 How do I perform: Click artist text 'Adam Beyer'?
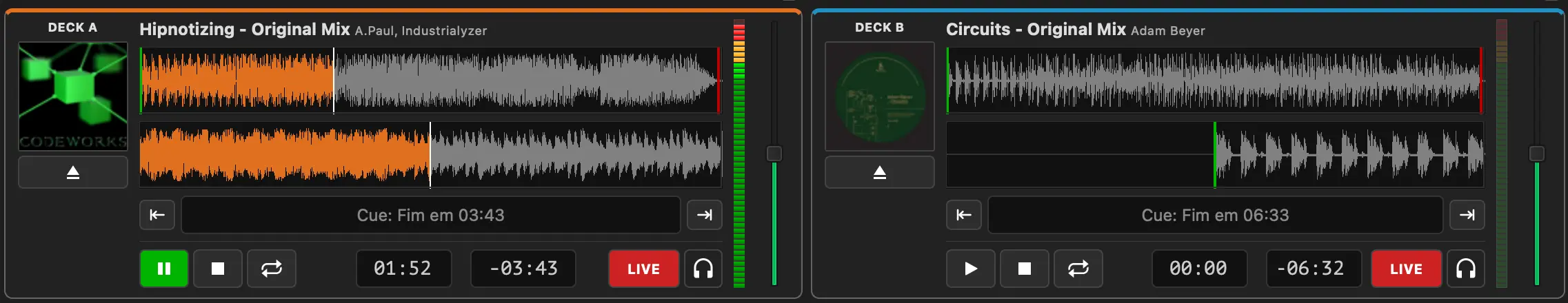(1168, 31)
